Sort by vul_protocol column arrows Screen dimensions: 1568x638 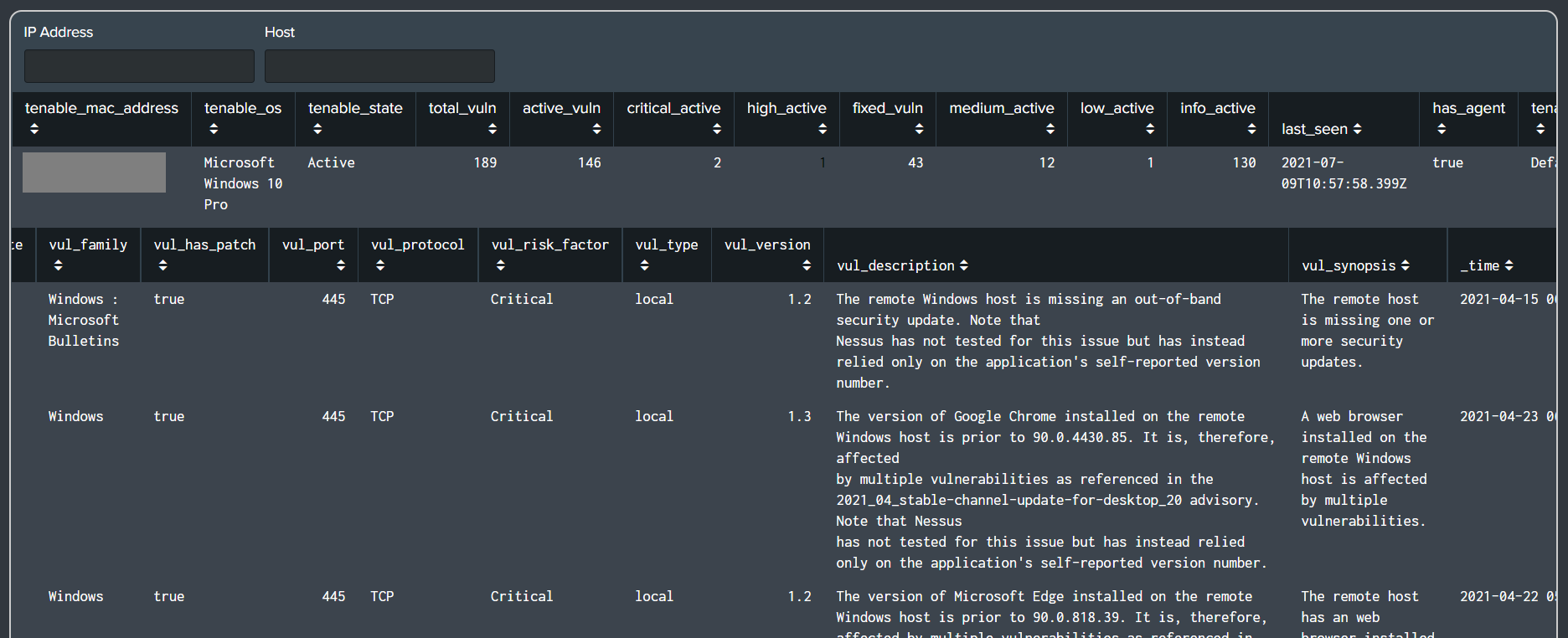tap(380, 265)
